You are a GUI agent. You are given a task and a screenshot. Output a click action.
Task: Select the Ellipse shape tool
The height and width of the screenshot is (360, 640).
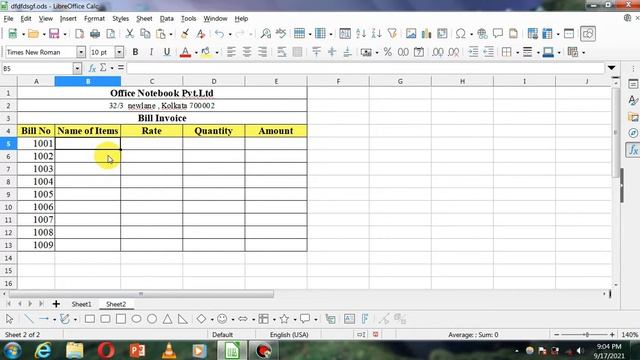[x=136, y=319]
